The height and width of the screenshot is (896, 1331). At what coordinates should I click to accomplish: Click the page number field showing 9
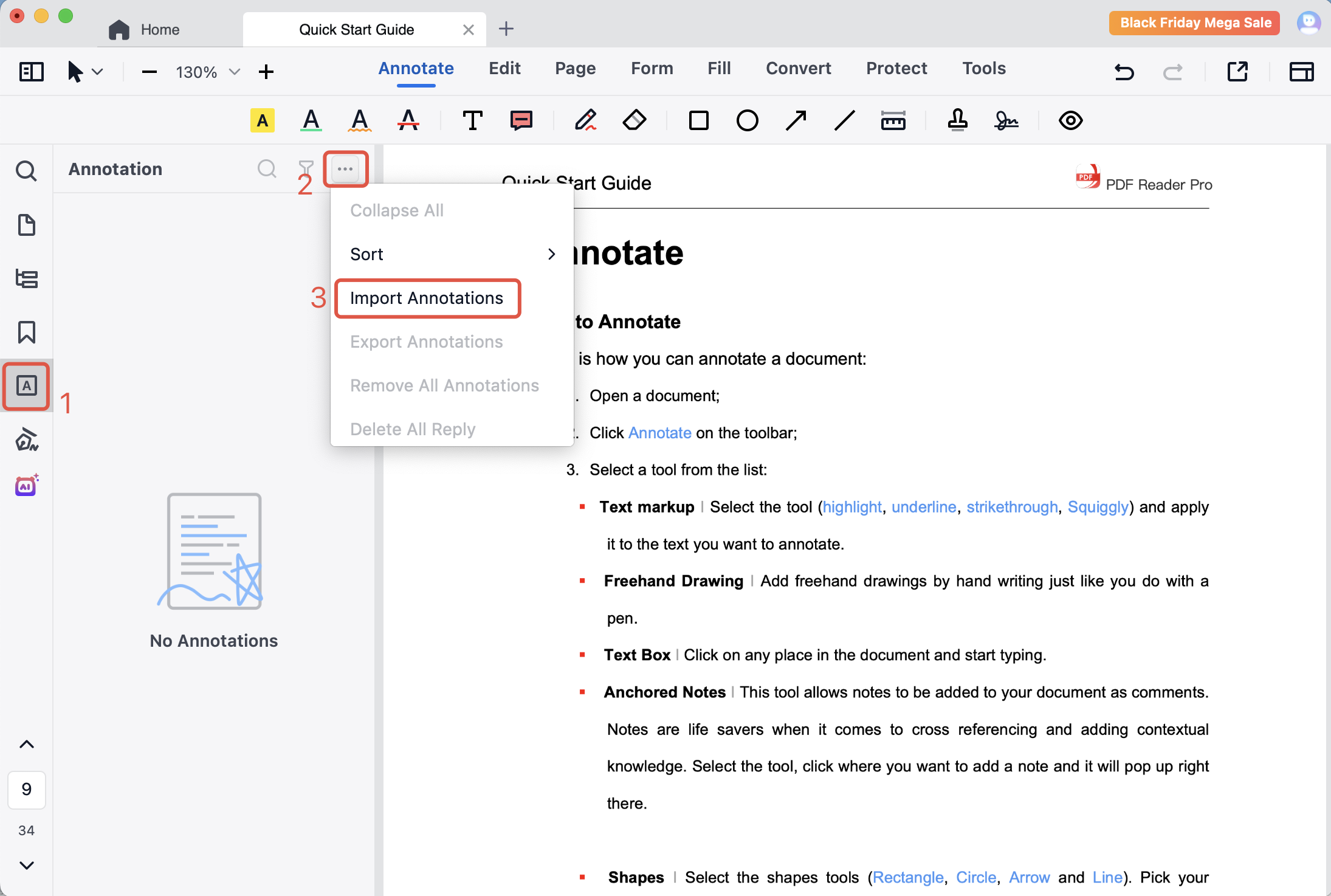click(27, 789)
